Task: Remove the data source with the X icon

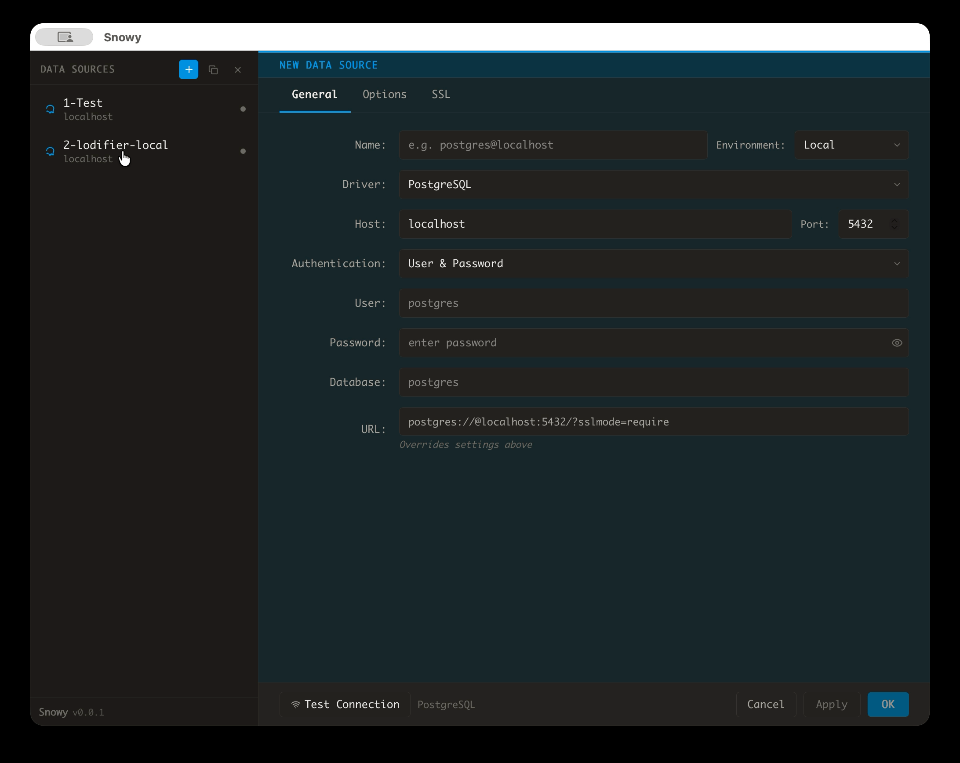Action: pos(238,70)
